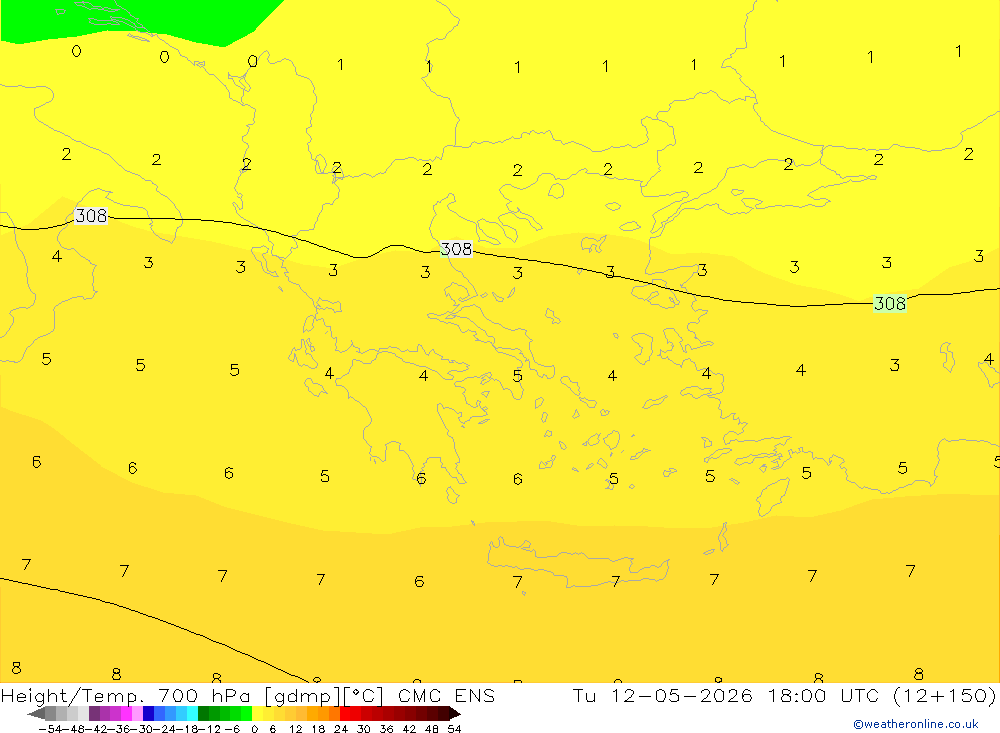Pick the light pink swatch in the legend
Screen dimensions: 1000x733
[137, 714]
